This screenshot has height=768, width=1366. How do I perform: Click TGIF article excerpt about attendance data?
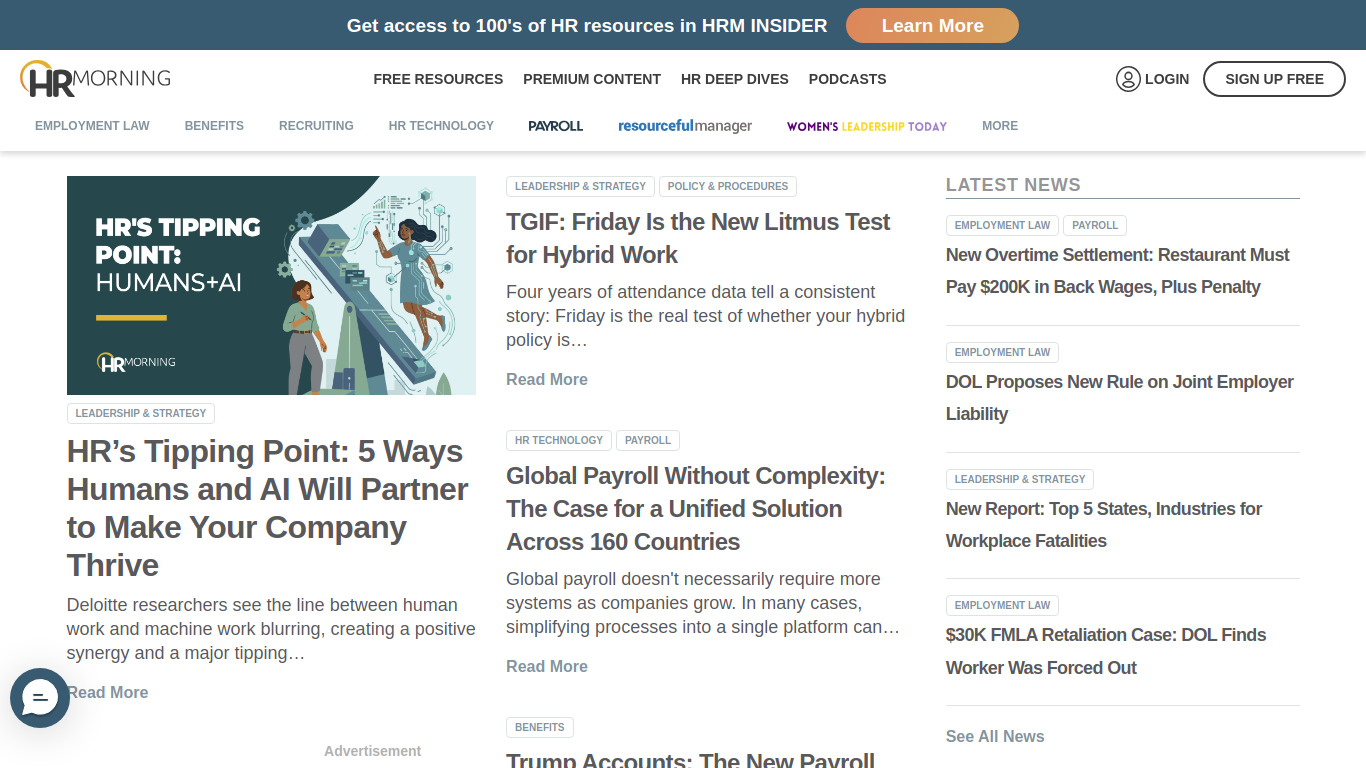[705, 316]
